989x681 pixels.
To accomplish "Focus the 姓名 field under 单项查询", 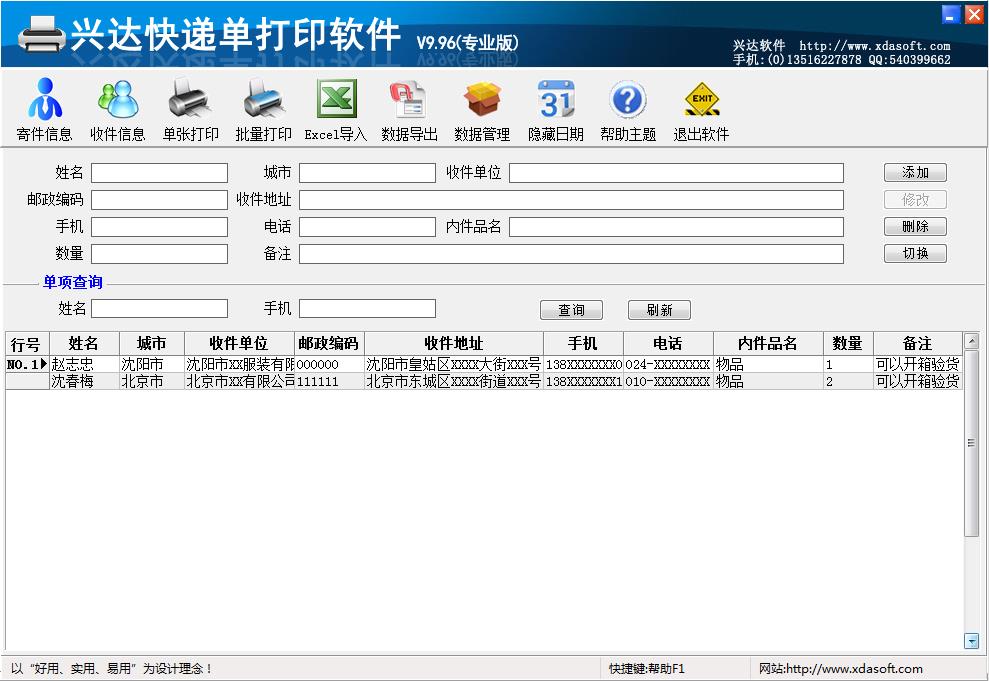I will coord(160,309).
